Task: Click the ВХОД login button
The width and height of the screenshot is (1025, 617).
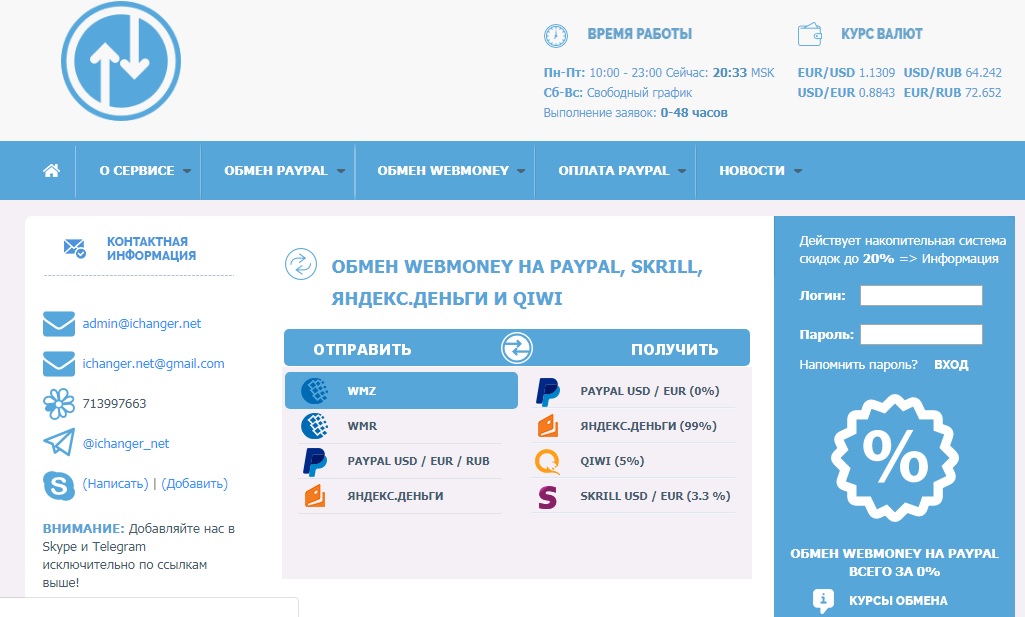Action: click(951, 365)
